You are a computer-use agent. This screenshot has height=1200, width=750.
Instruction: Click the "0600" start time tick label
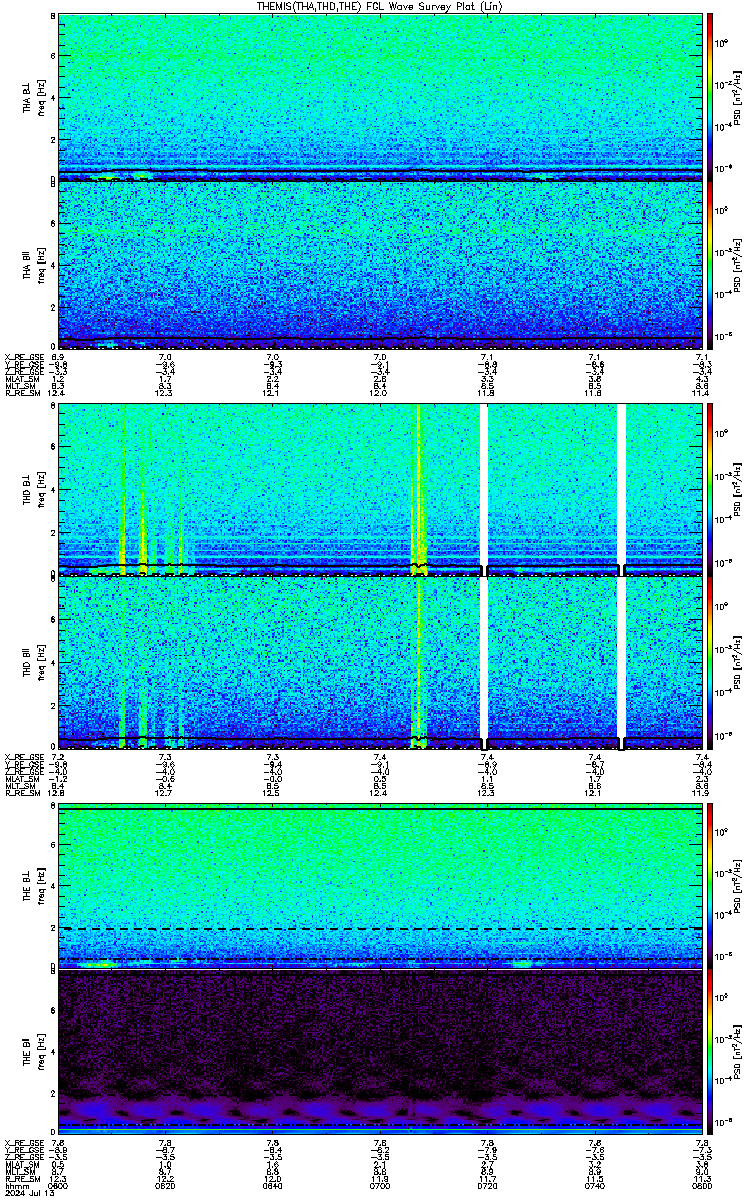pos(59,1186)
